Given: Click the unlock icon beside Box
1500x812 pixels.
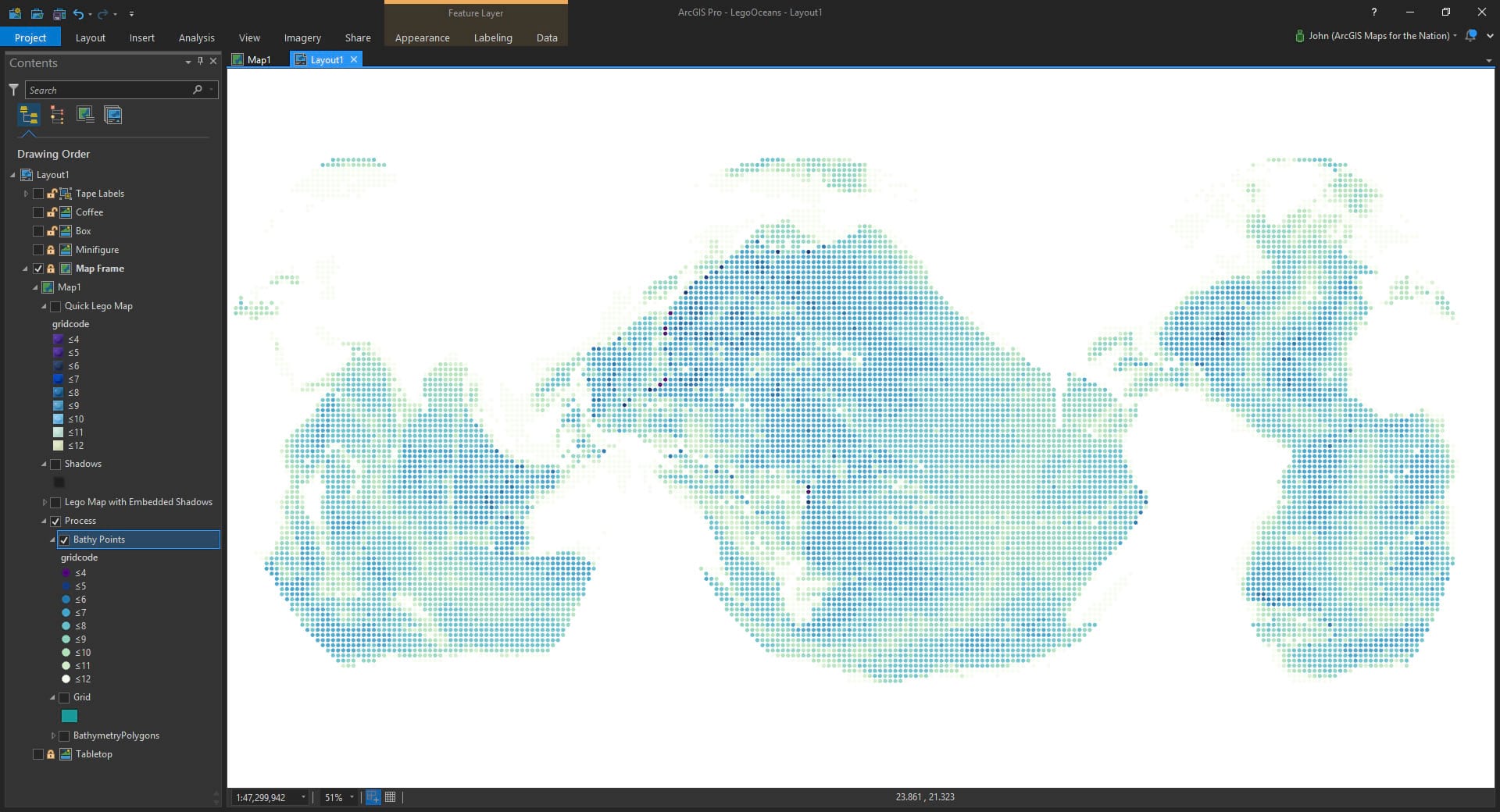Looking at the screenshot, I should (x=52, y=231).
